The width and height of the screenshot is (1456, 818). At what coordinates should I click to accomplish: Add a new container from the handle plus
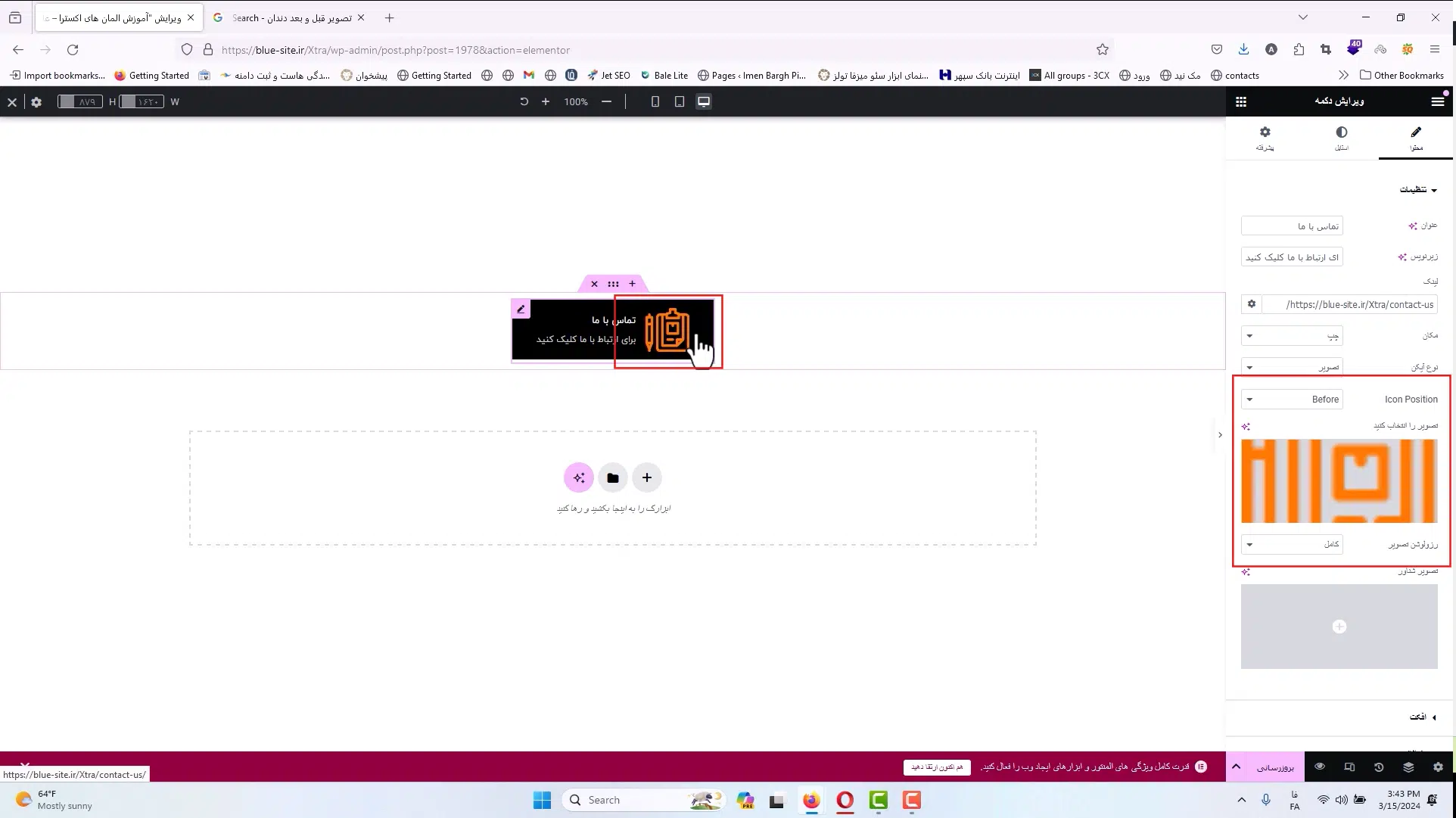tap(632, 284)
